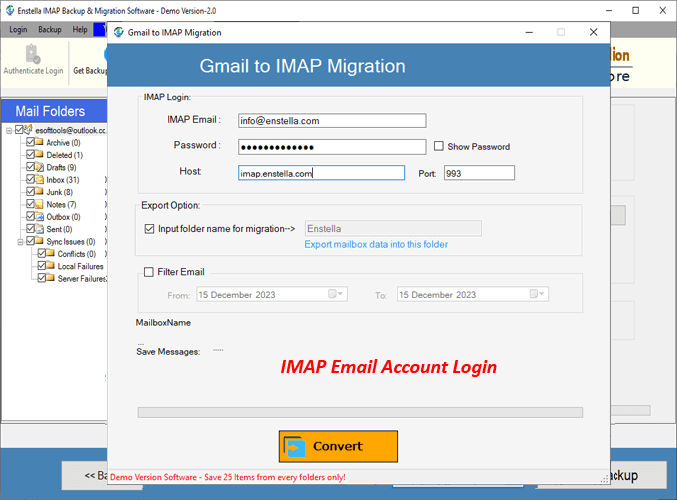Select the Local Failures tree row label
The height and width of the screenshot is (500, 677).
click(x=80, y=266)
